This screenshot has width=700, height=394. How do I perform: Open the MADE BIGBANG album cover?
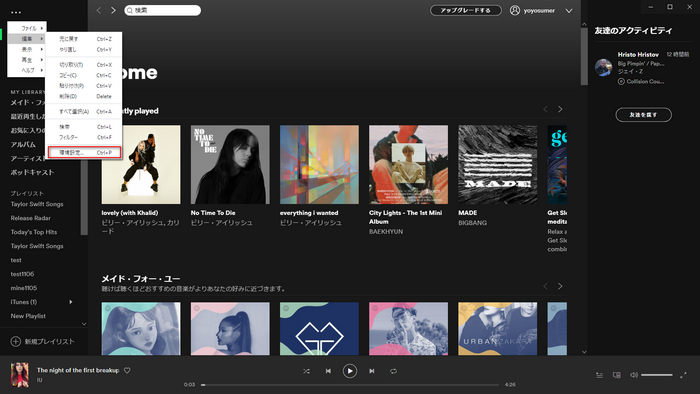498,165
